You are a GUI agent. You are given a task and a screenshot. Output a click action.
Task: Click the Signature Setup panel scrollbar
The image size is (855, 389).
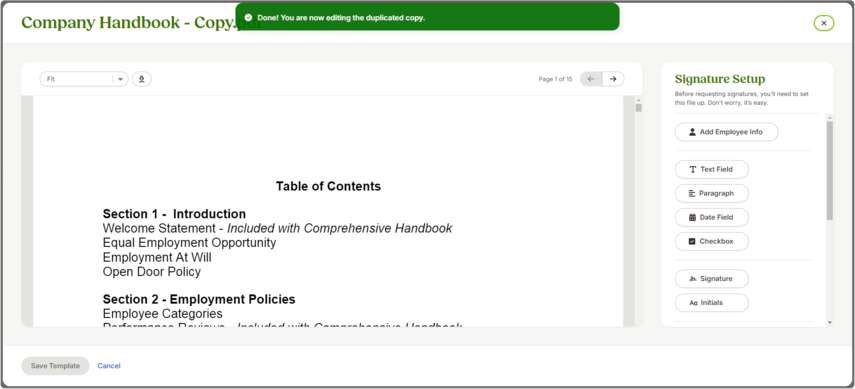[830, 170]
